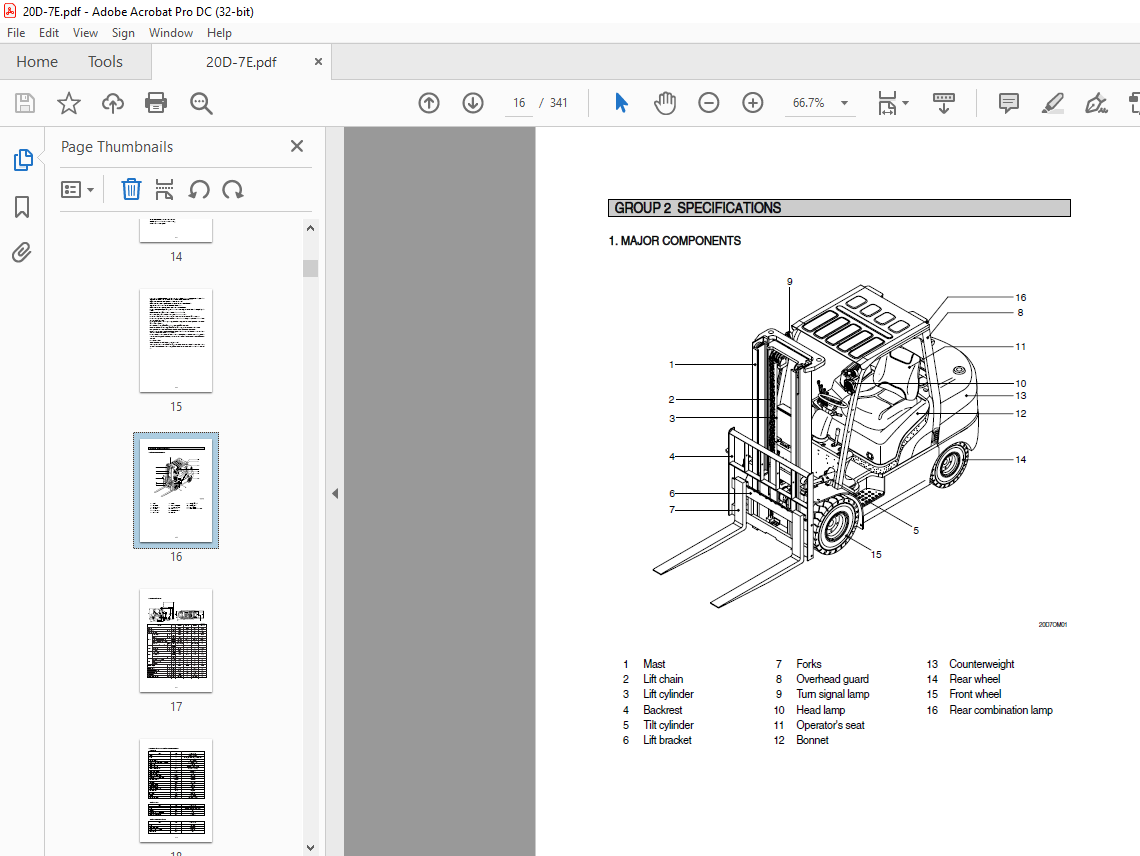Go to previous page arrow
The image size is (1140, 856).
pyautogui.click(x=429, y=103)
